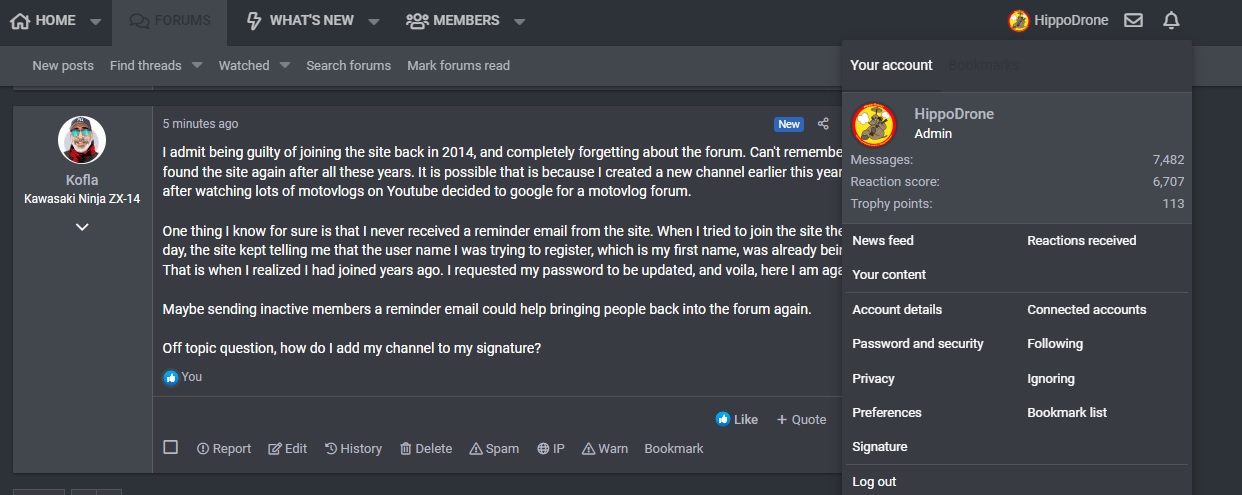Open the Find threads dropdown arrow
The width and height of the screenshot is (1242, 495).
[x=197, y=65]
